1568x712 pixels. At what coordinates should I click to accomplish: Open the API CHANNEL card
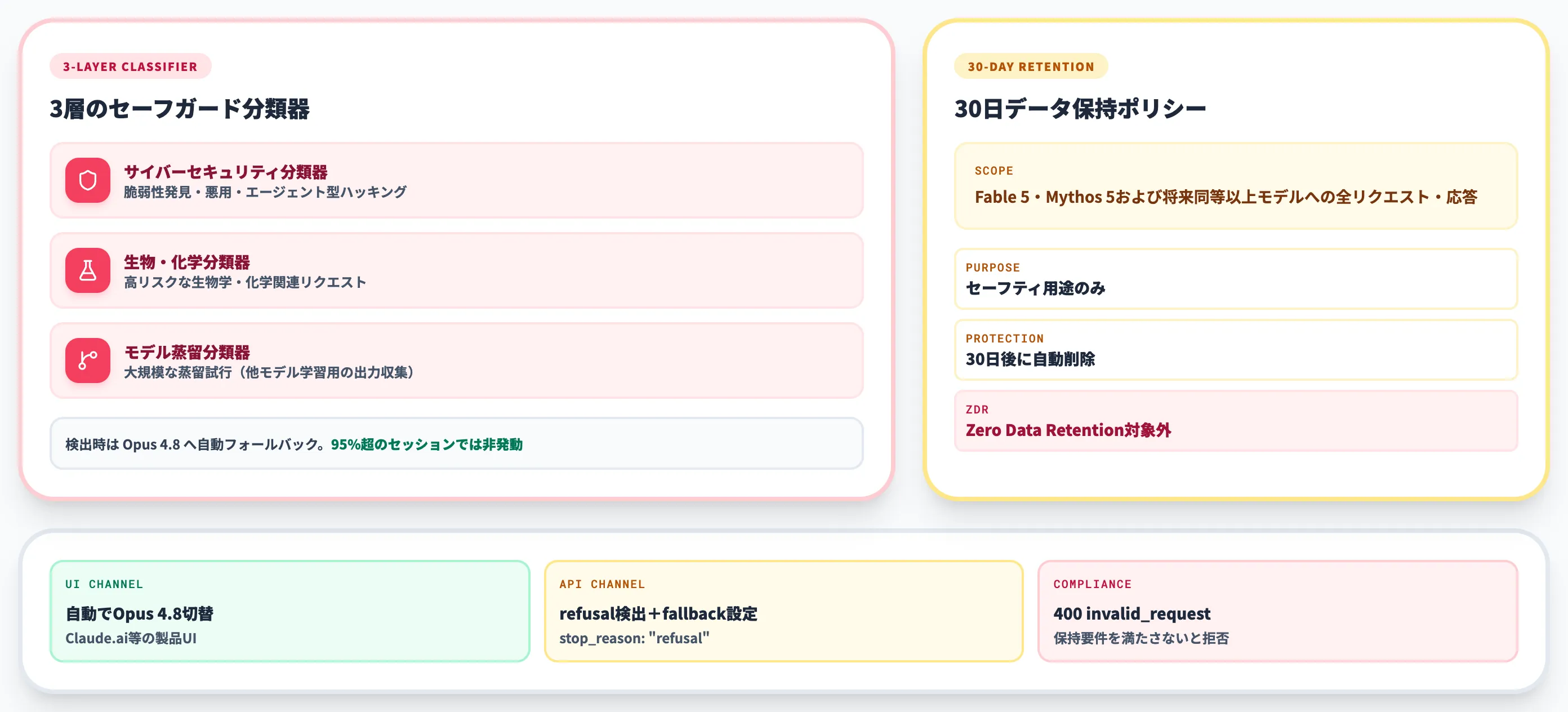tap(784, 611)
